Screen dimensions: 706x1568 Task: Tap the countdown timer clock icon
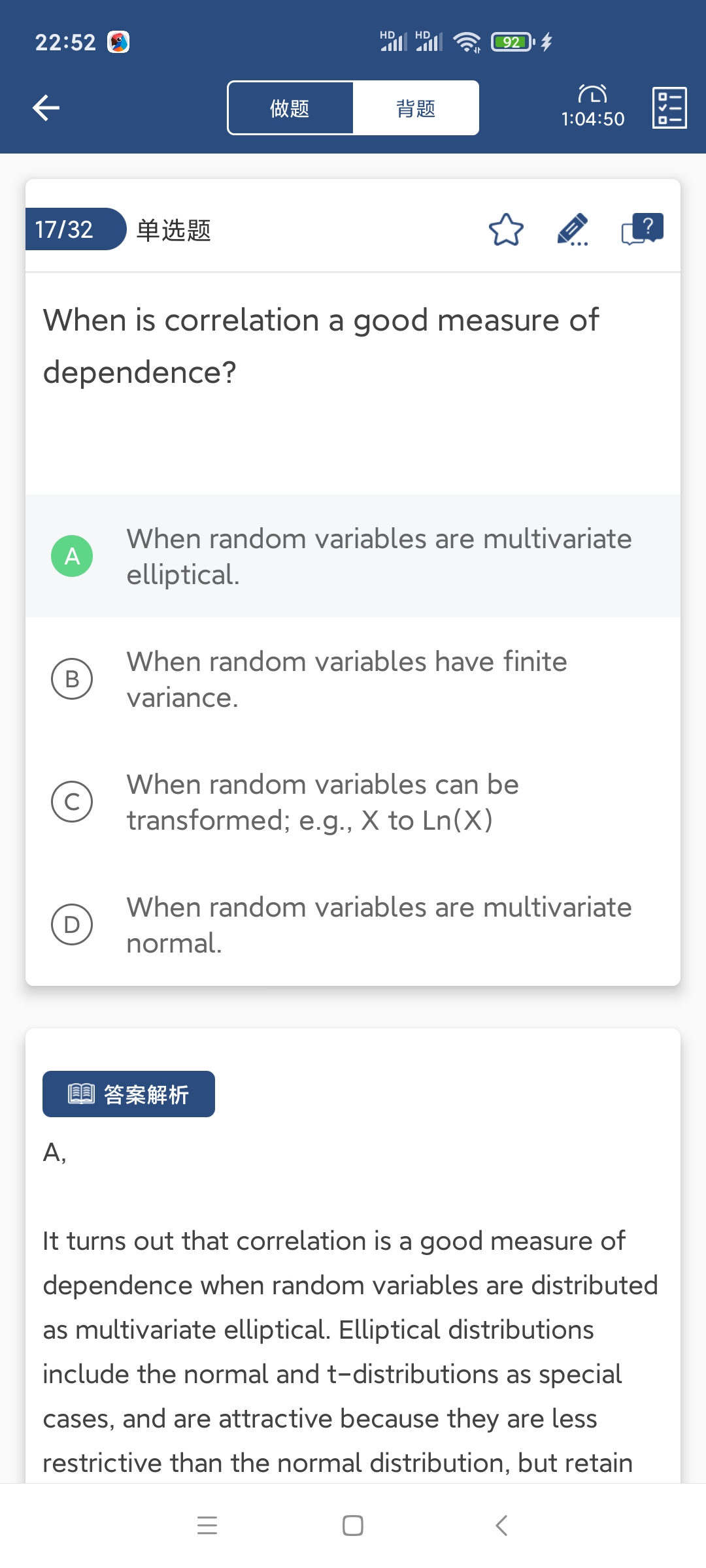(592, 95)
